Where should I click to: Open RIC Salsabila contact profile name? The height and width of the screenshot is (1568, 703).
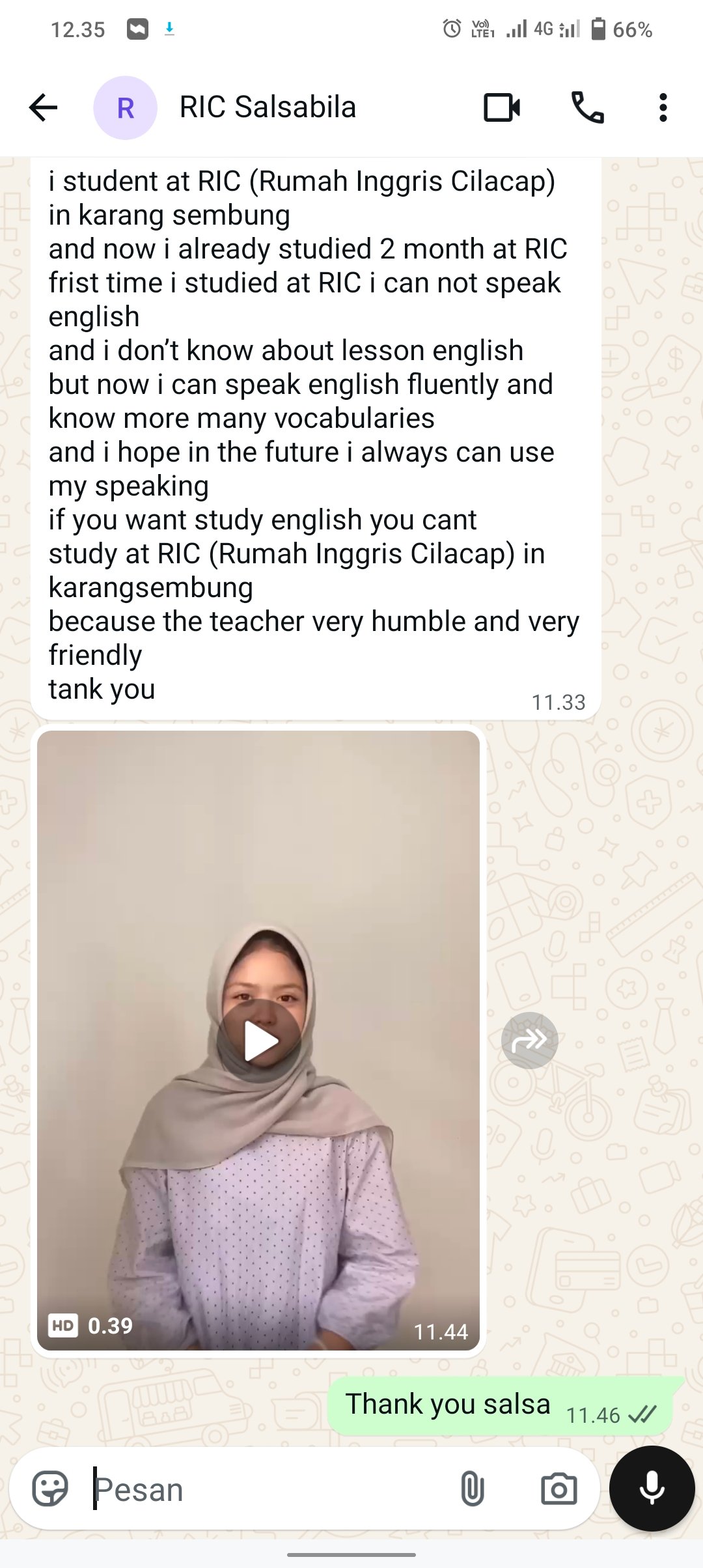[x=268, y=107]
